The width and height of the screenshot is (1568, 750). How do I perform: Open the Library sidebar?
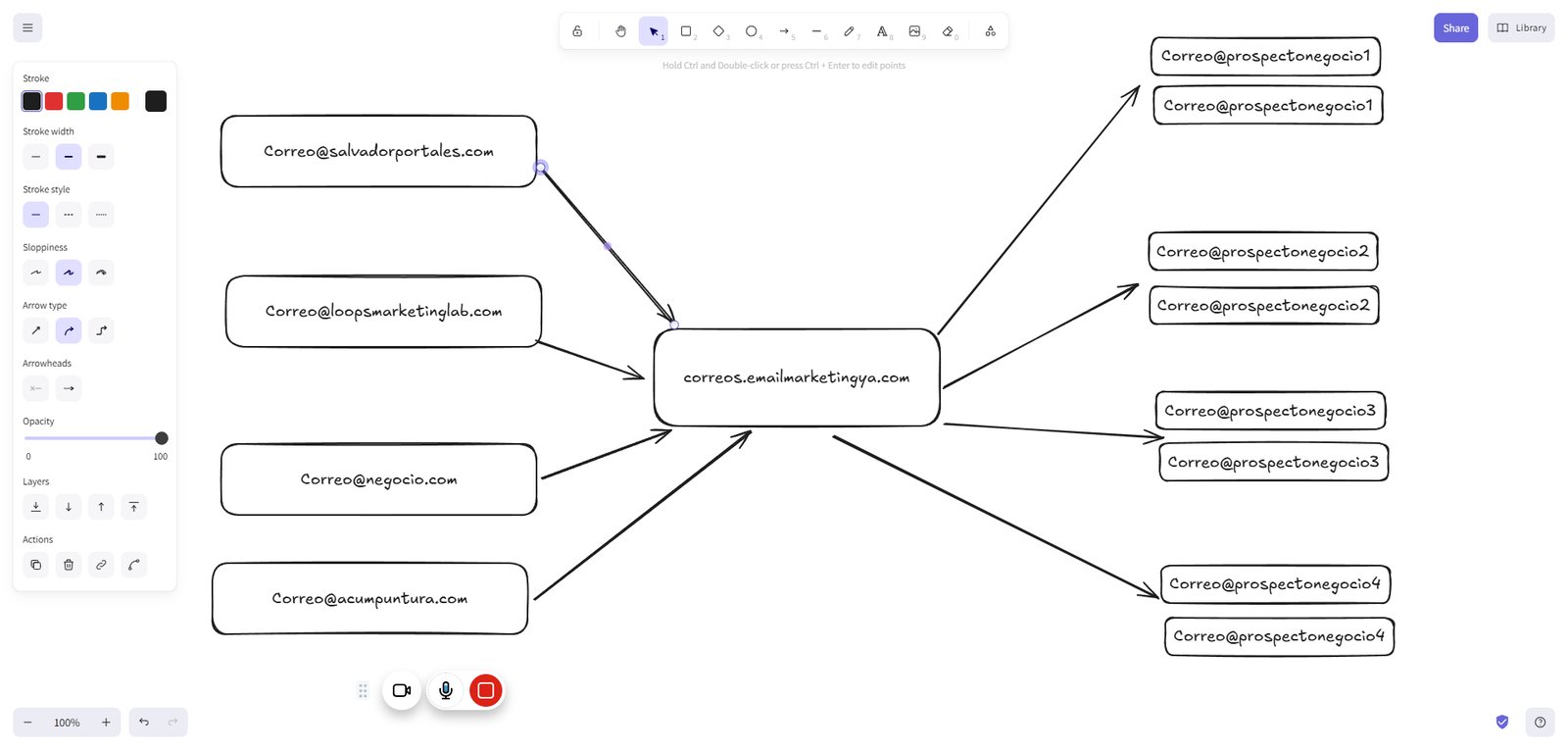(x=1521, y=27)
